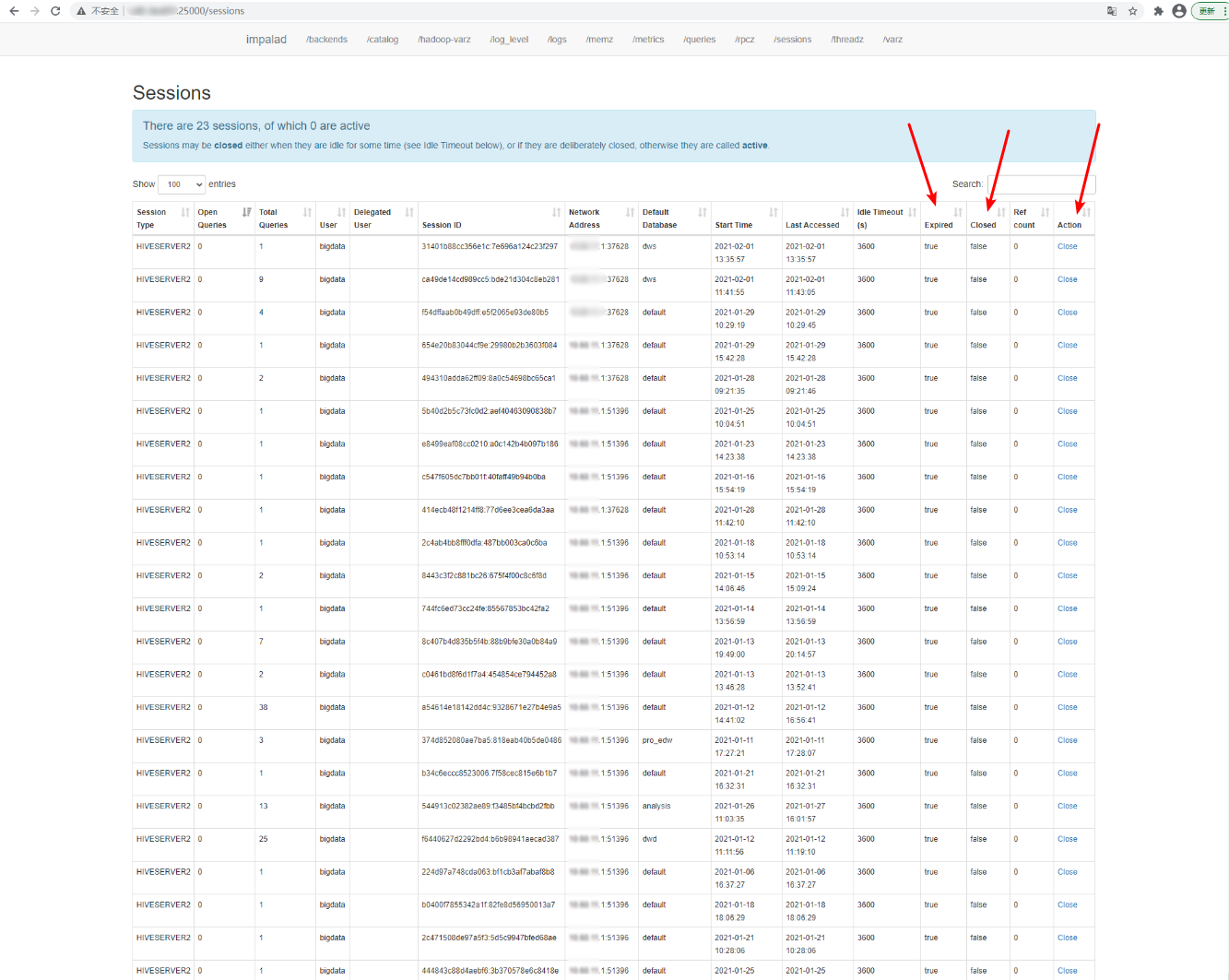Bookmark this page with the star icon
The width and height of the screenshot is (1229, 980).
click(1133, 11)
